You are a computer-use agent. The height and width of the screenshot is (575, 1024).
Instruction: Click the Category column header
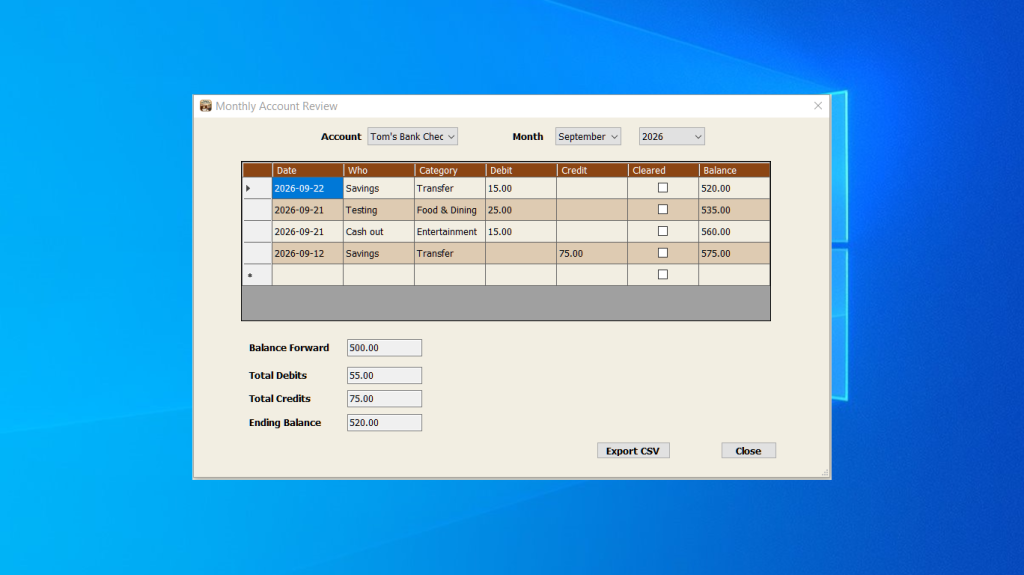[x=450, y=170]
